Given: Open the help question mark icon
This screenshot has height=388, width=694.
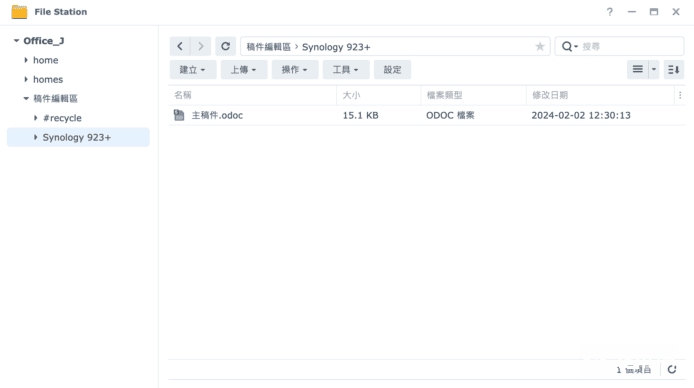Looking at the screenshot, I should (x=609, y=12).
